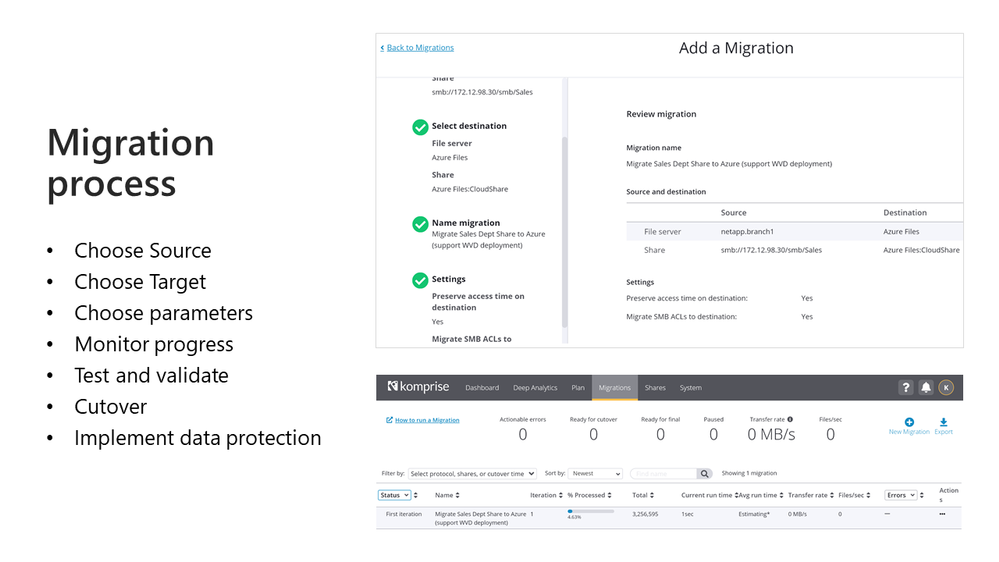This screenshot has width=999, height=562.
Task: Click the New Migration plus icon
Action: pos(909,423)
